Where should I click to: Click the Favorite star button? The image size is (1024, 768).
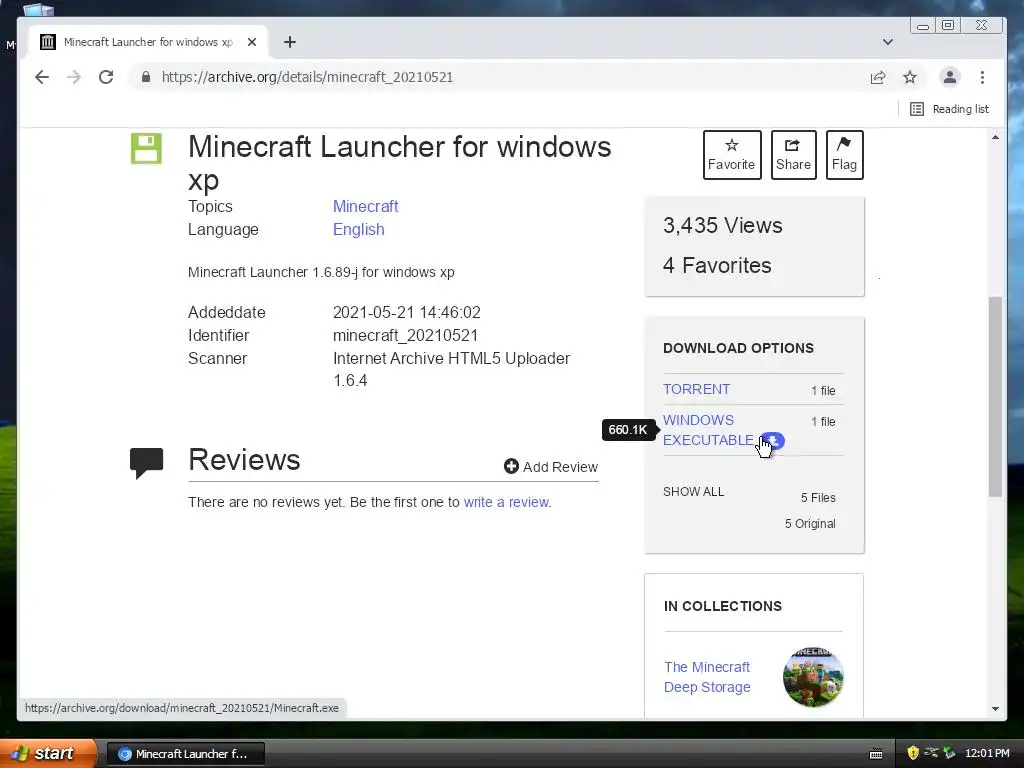(732, 155)
